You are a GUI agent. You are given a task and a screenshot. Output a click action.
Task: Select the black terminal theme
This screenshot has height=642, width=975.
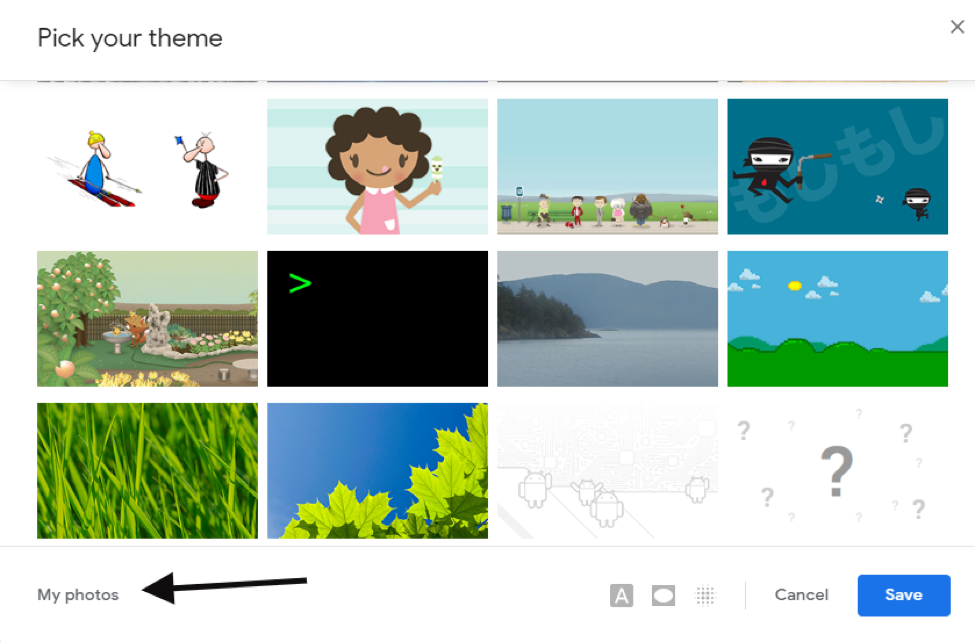(x=377, y=319)
